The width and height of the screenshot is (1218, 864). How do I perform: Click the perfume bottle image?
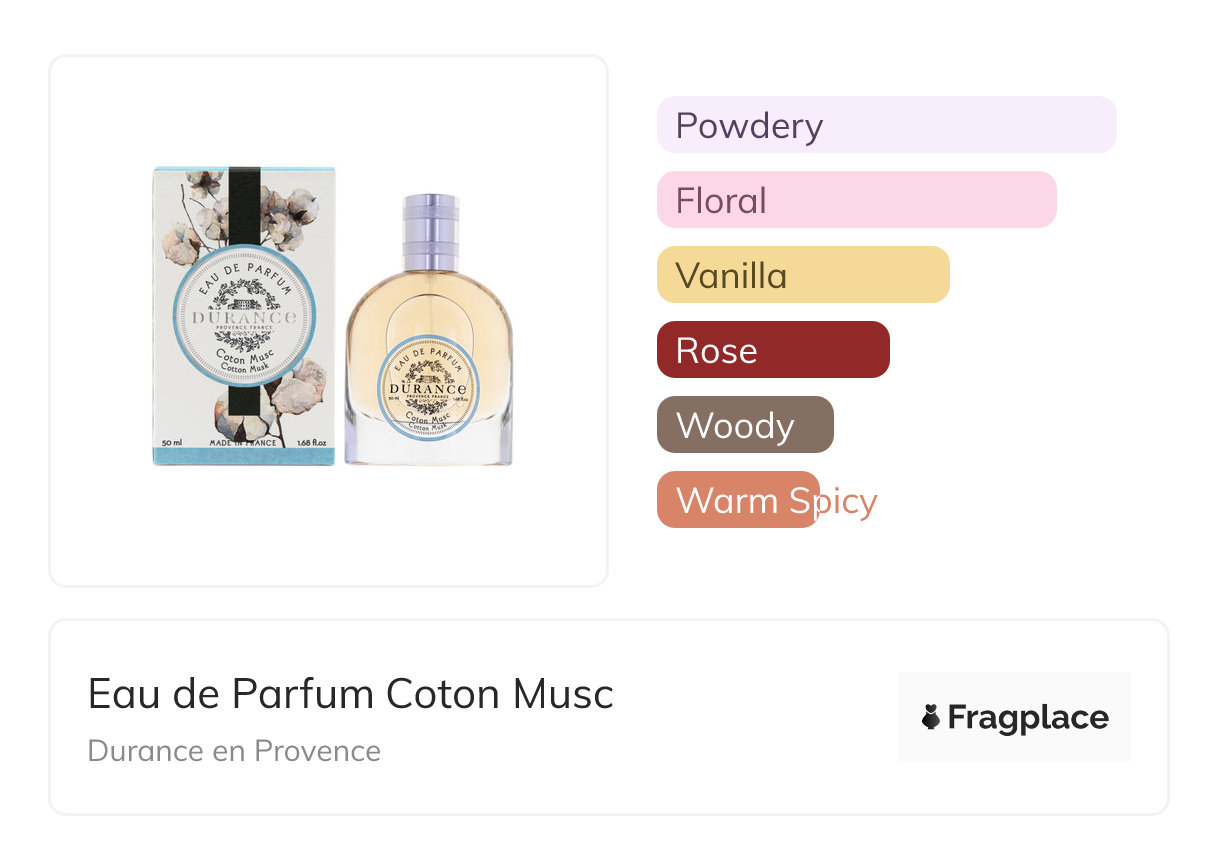pos(428,360)
